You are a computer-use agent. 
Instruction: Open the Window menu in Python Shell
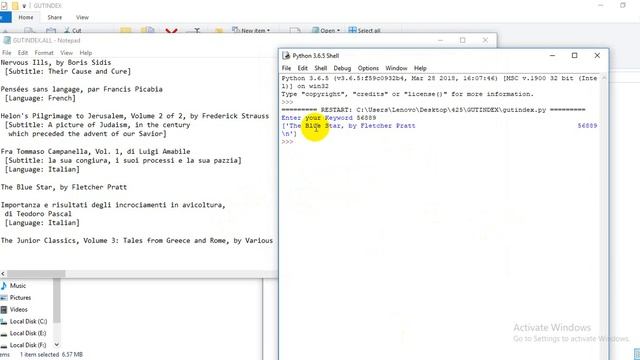(396, 68)
